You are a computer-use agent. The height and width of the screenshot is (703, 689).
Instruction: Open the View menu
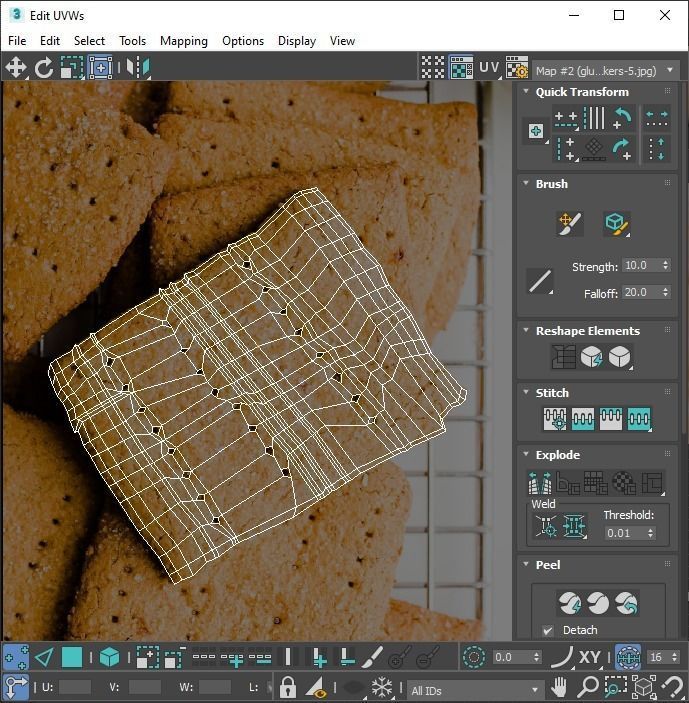[342, 41]
